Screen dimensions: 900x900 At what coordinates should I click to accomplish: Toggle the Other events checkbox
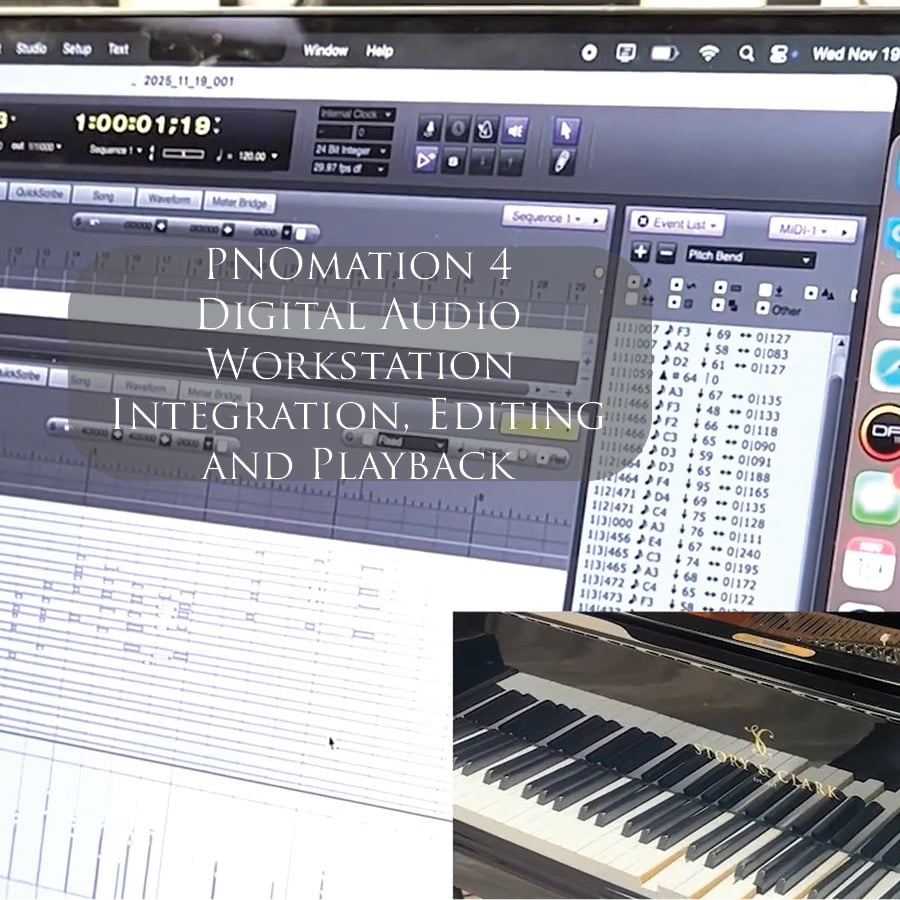pyautogui.click(x=762, y=308)
